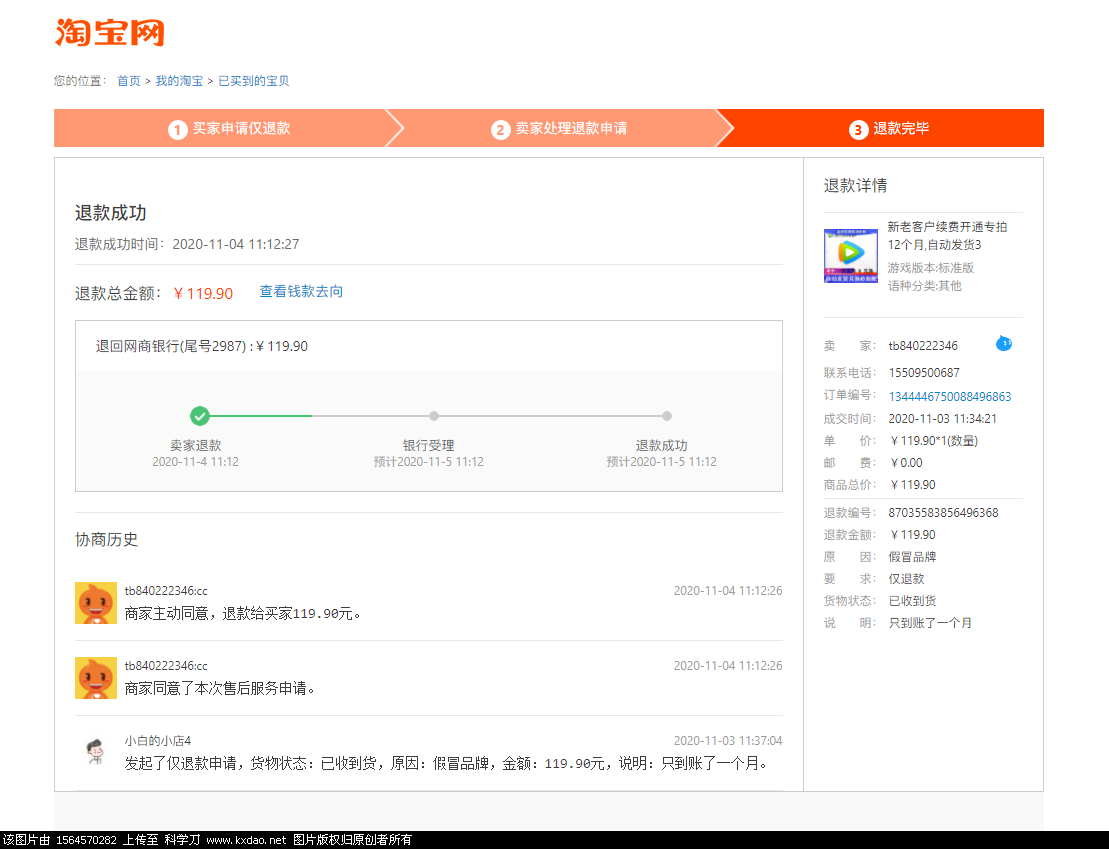Open order number 1344446750088496863
This screenshot has width=1109, height=849.
[x=950, y=396]
